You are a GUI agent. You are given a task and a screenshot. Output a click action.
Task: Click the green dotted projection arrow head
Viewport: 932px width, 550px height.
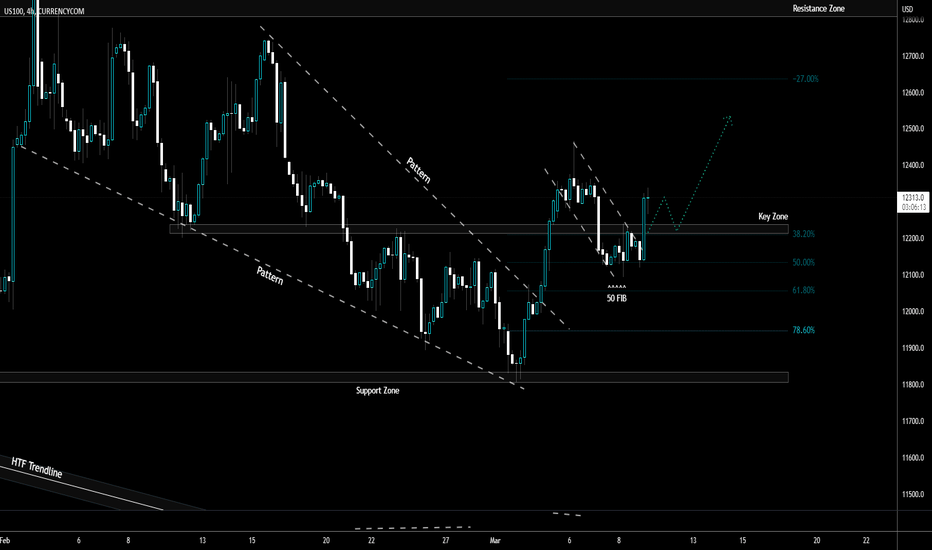pyautogui.click(x=728, y=120)
